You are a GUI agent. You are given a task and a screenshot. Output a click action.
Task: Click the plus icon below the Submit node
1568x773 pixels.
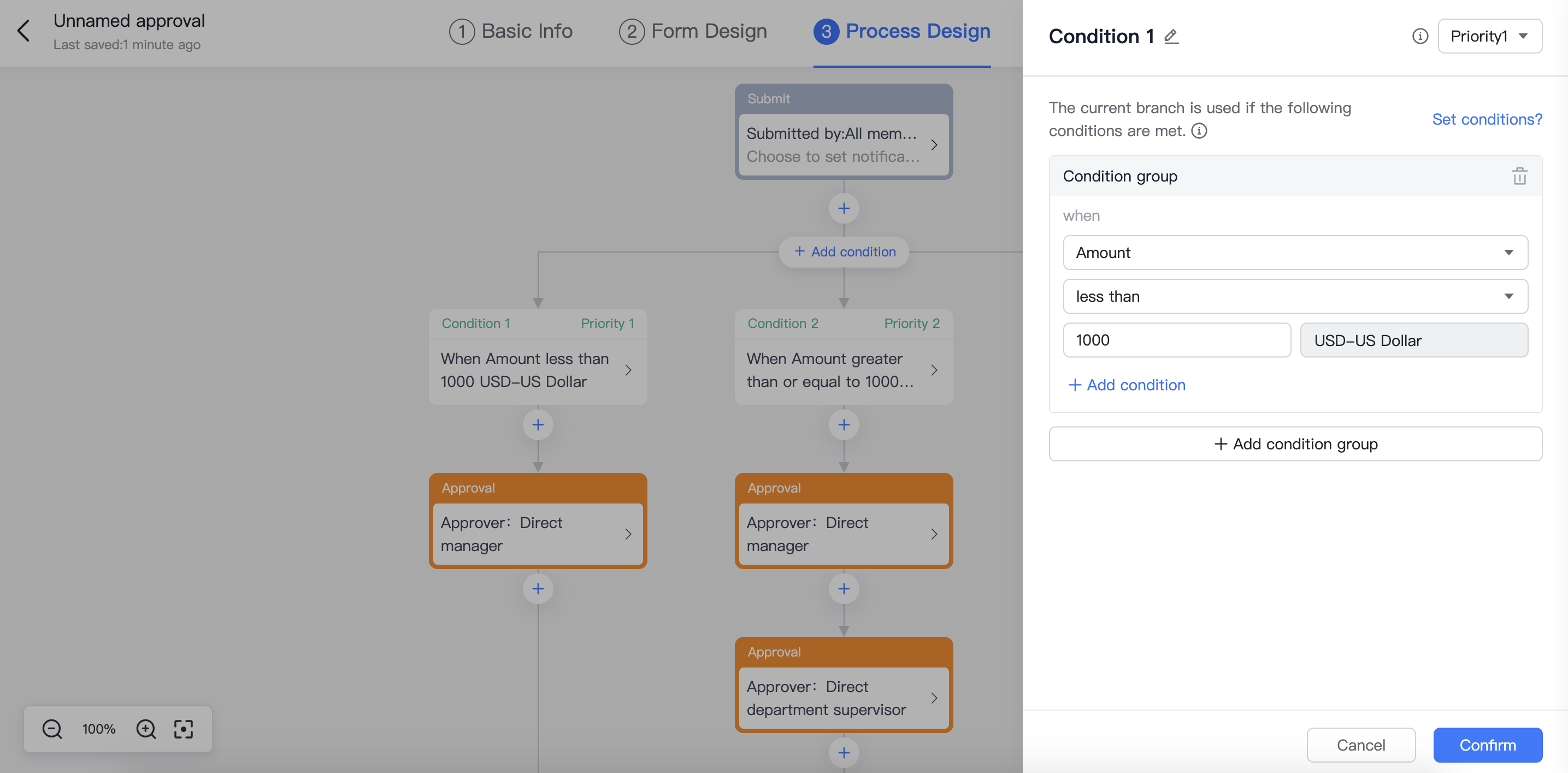[x=844, y=208]
